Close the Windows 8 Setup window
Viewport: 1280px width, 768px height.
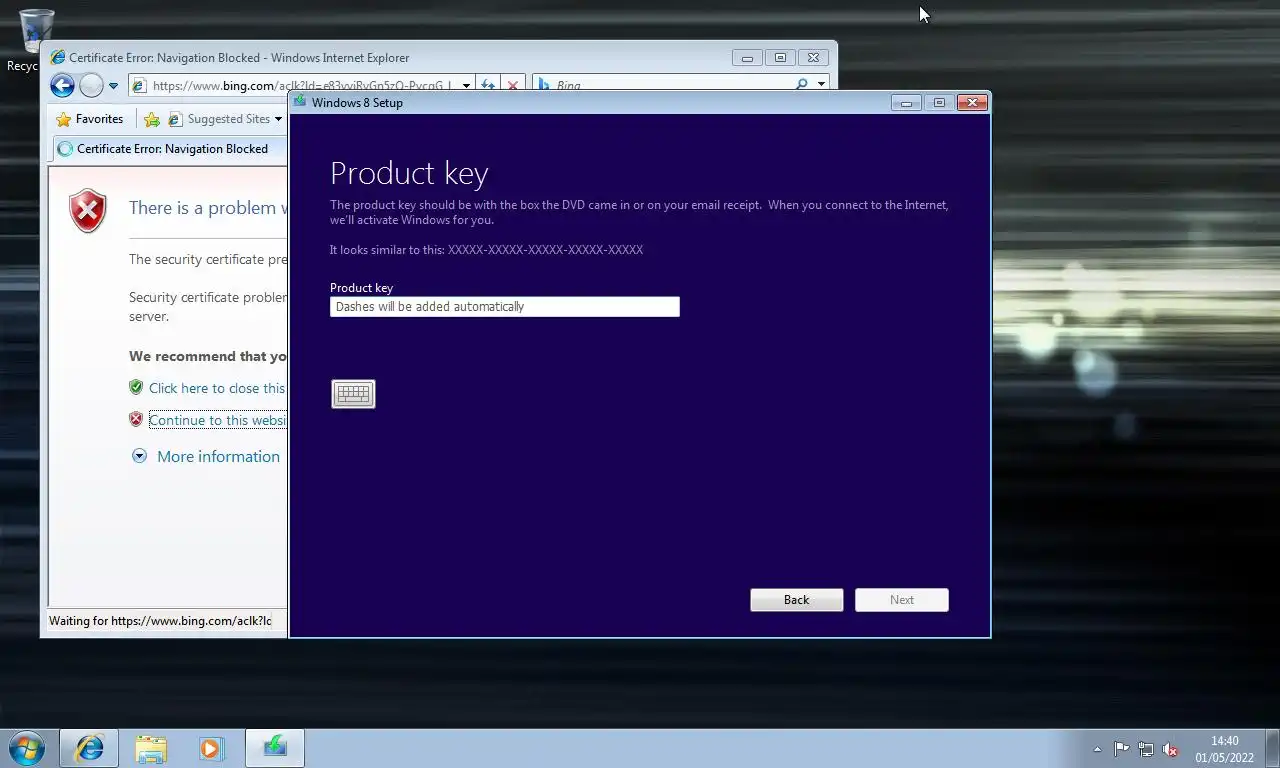point(972,103)
